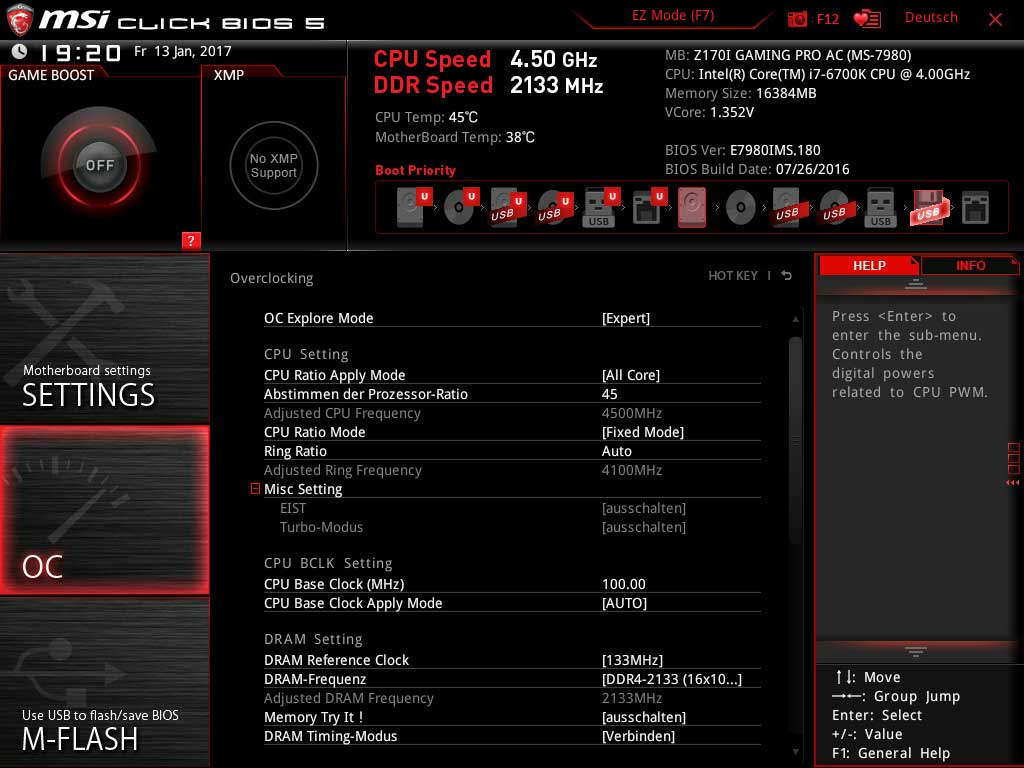Toggle the EIST ausschalten setting

pyautogui.click(x=643, y=508)
